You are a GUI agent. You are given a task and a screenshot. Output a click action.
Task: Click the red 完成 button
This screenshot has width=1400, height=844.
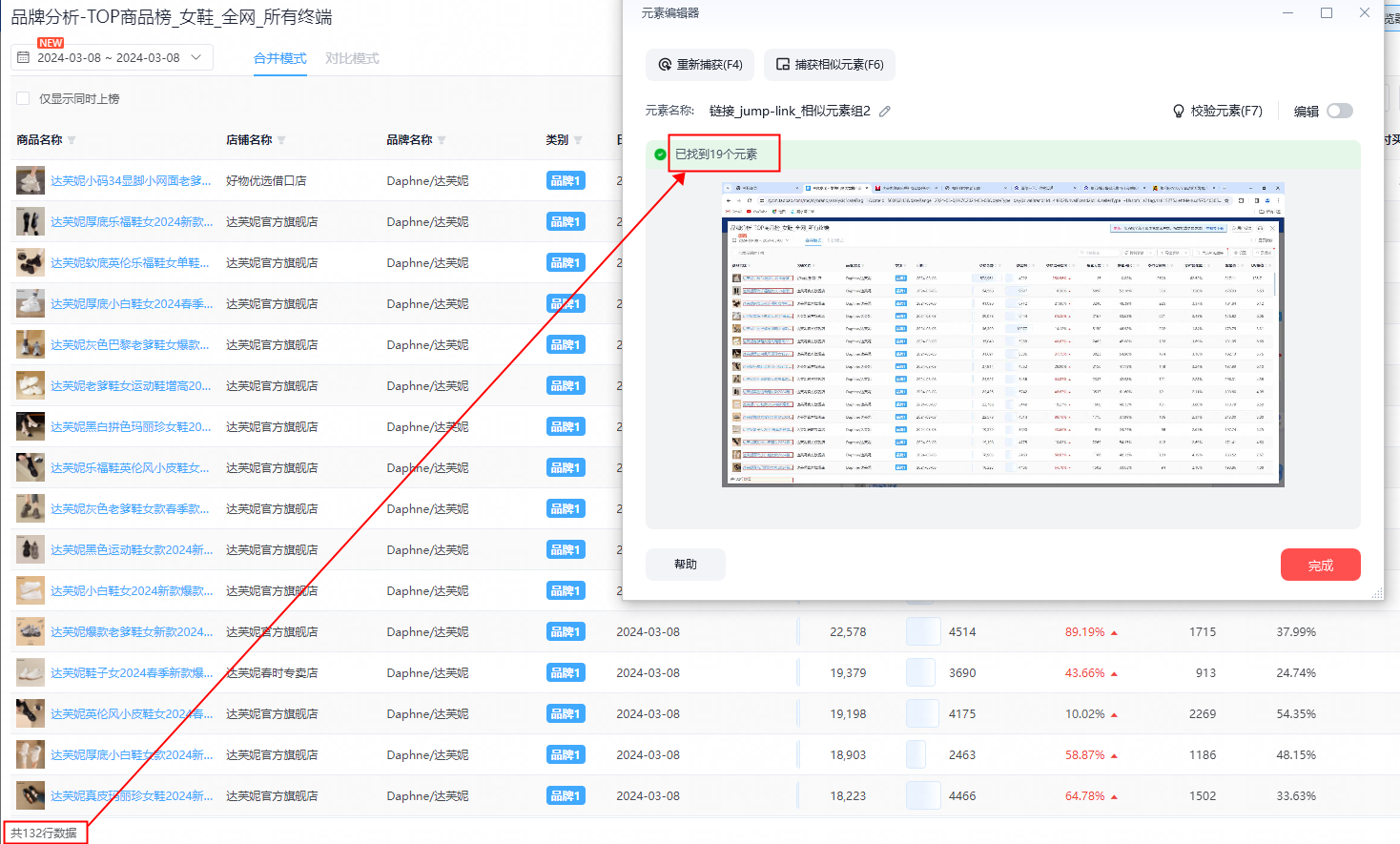[1320, 565]
